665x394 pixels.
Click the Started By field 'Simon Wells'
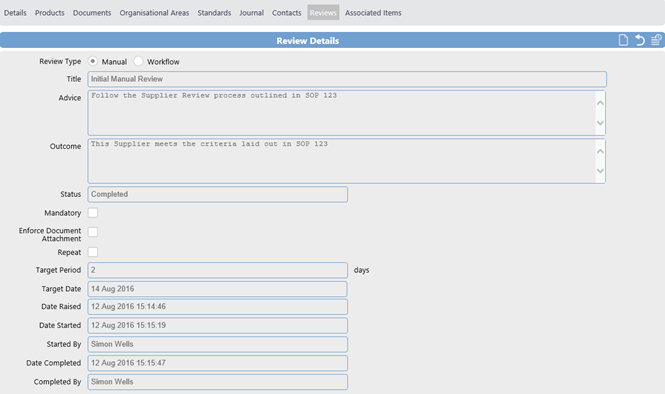click(218, 344)
